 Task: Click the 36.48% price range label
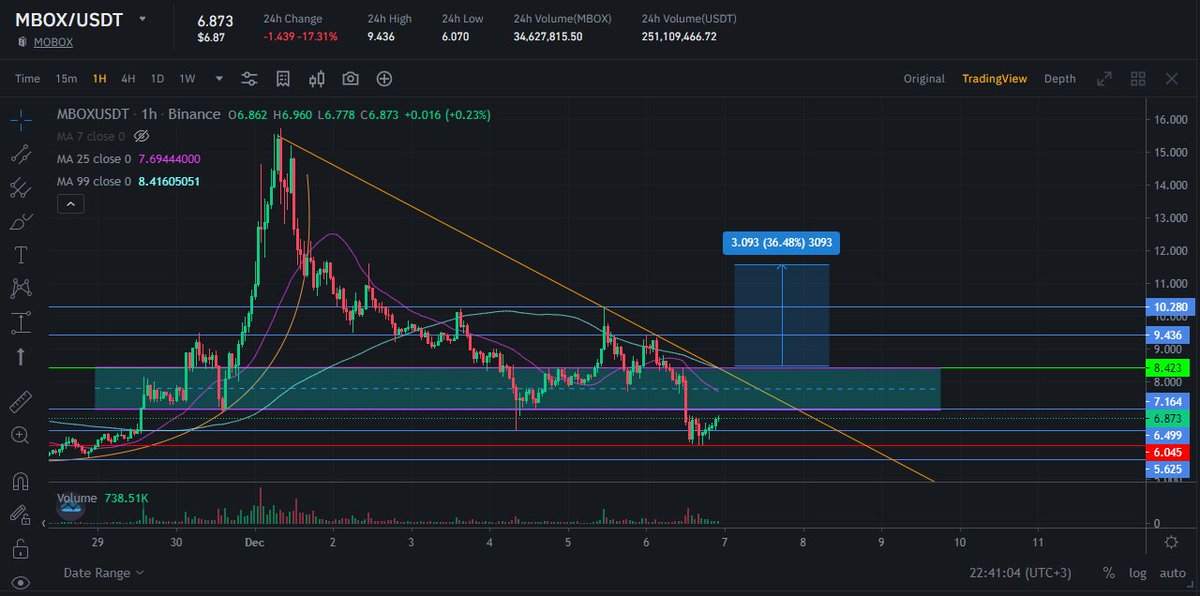[782, 241]
